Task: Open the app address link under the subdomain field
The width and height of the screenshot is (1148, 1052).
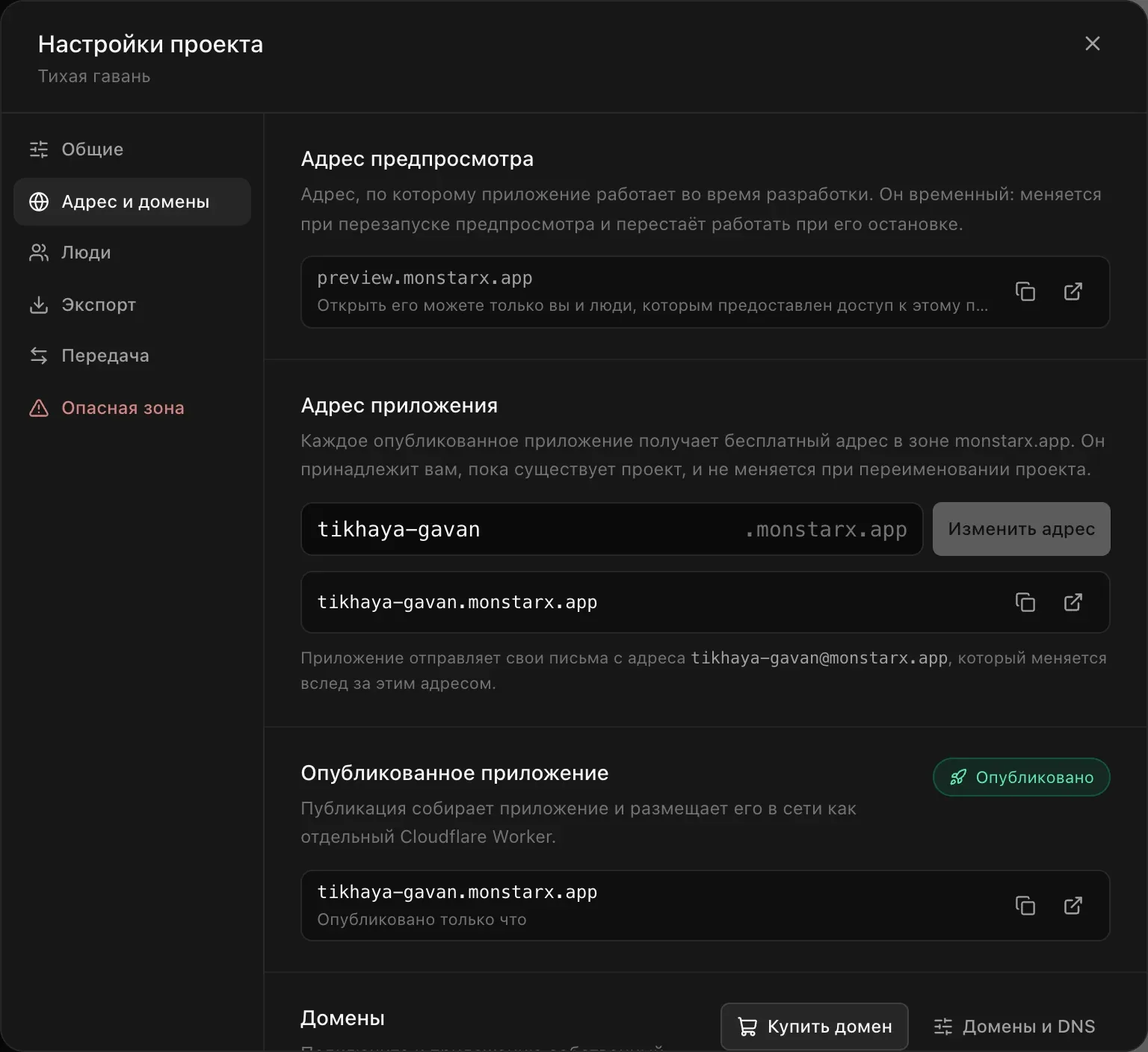Action: 1073,602
